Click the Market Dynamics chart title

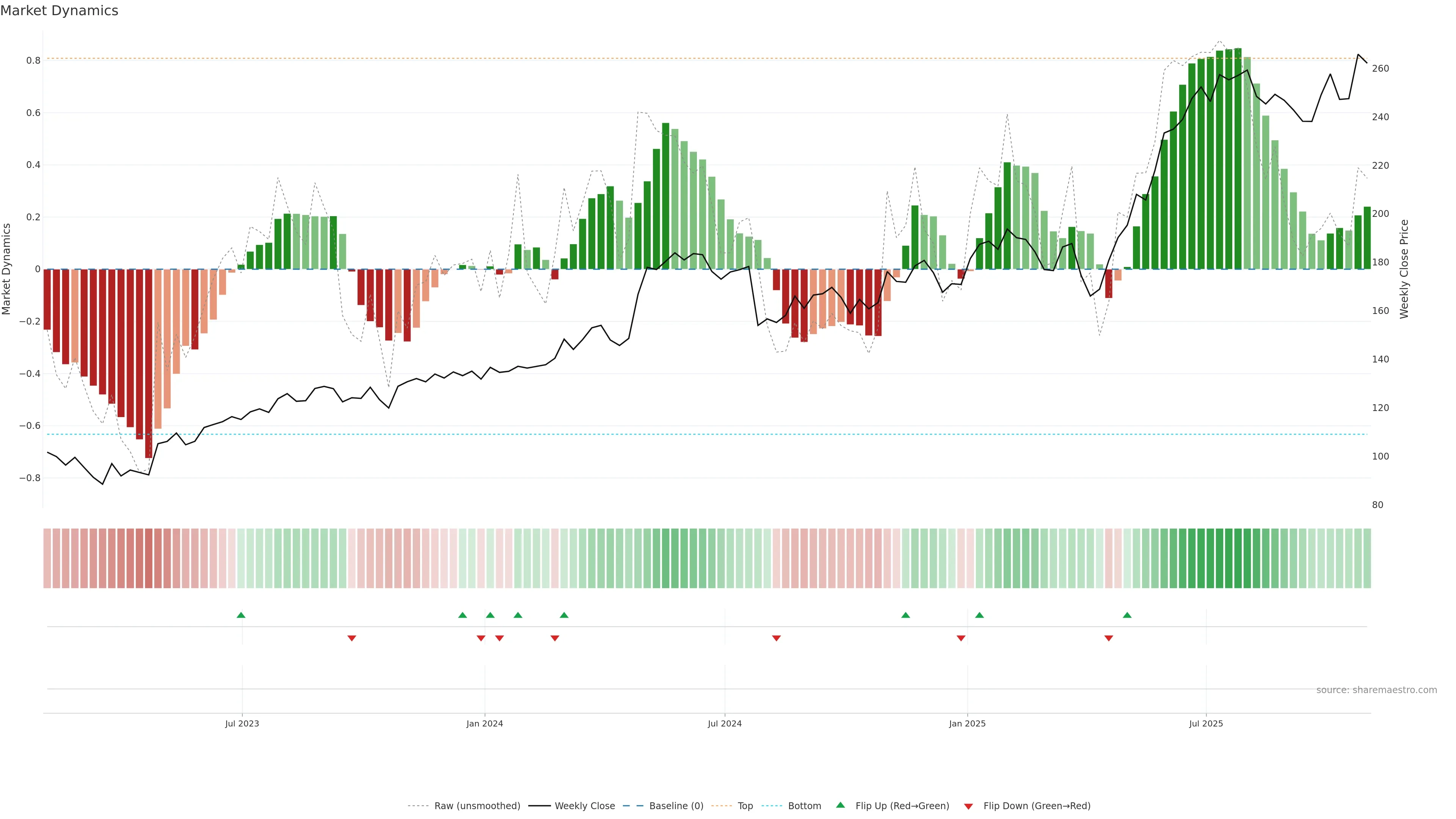point(60,11)
